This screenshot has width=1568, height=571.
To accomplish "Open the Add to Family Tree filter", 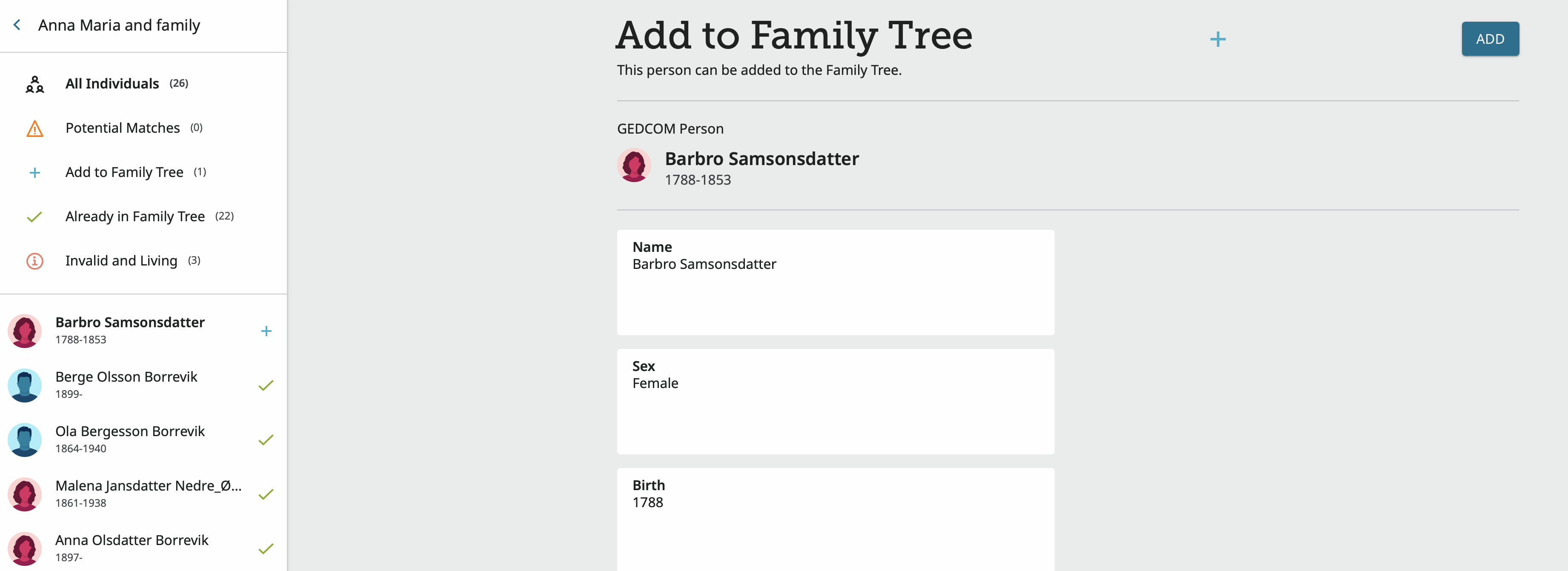I will 124,172.
